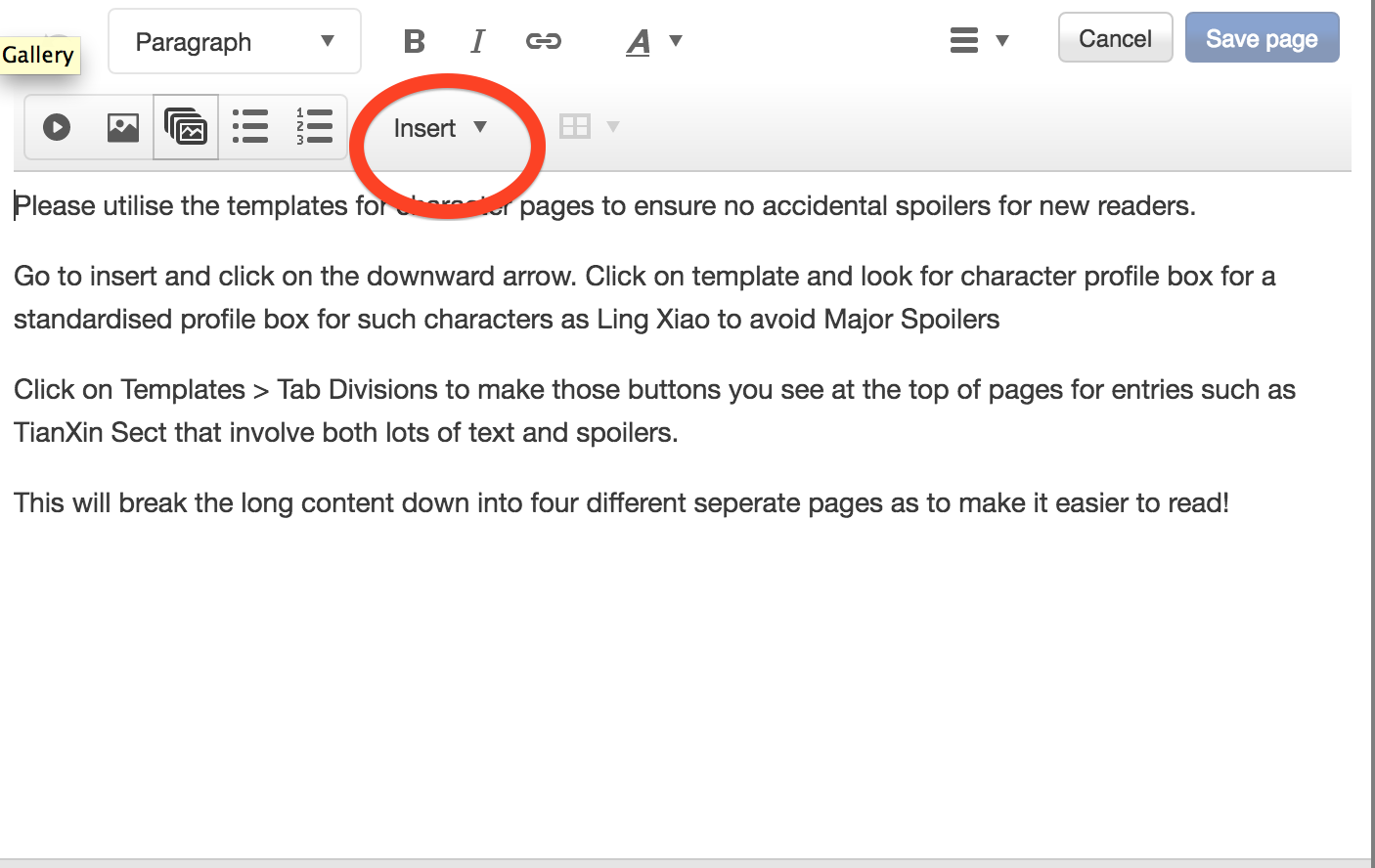Toggle bold formatting
The height and width of the screenshot is (868, 1375).
414,41
